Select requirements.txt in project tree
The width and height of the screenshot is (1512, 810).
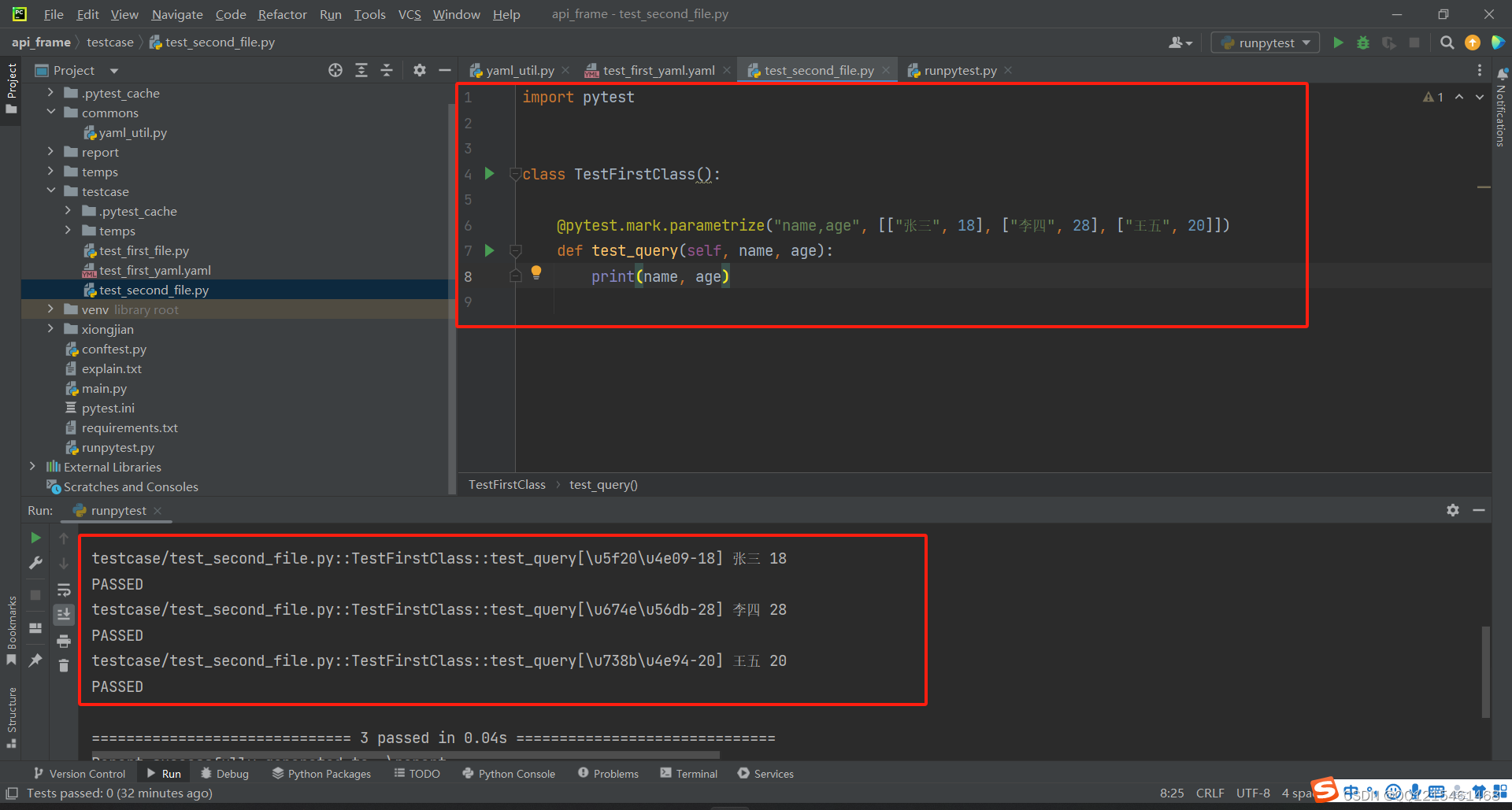click(x=122, y=427)
